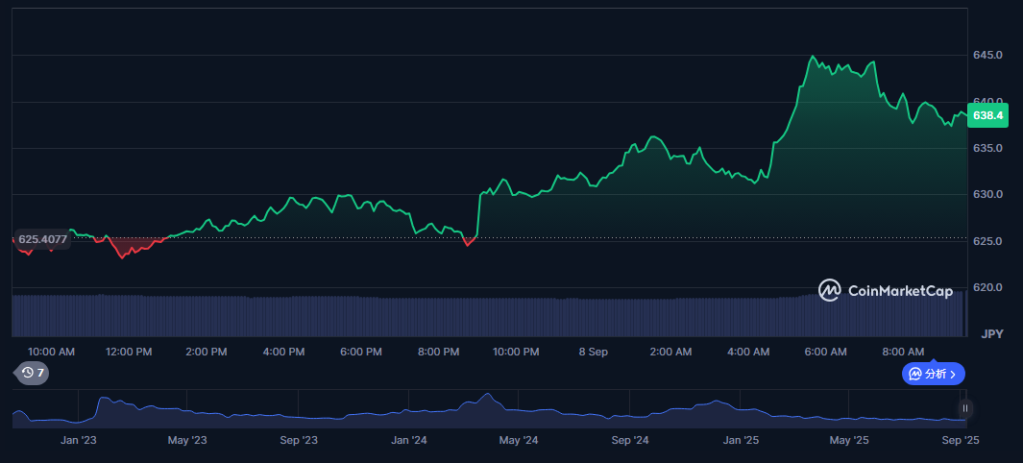Screen dimensions: 1023x463
Task: Open the blue 分析 analysis button
Action: coord(933,374)
